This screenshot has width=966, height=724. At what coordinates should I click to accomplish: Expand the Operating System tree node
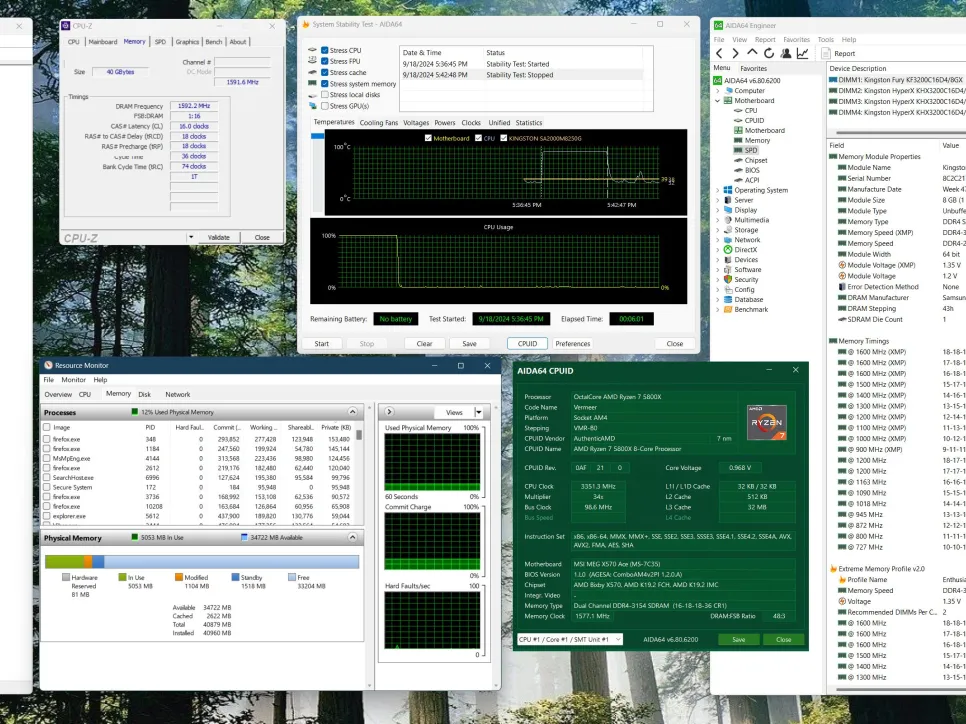pyautogui.click(x=718, y=190)
